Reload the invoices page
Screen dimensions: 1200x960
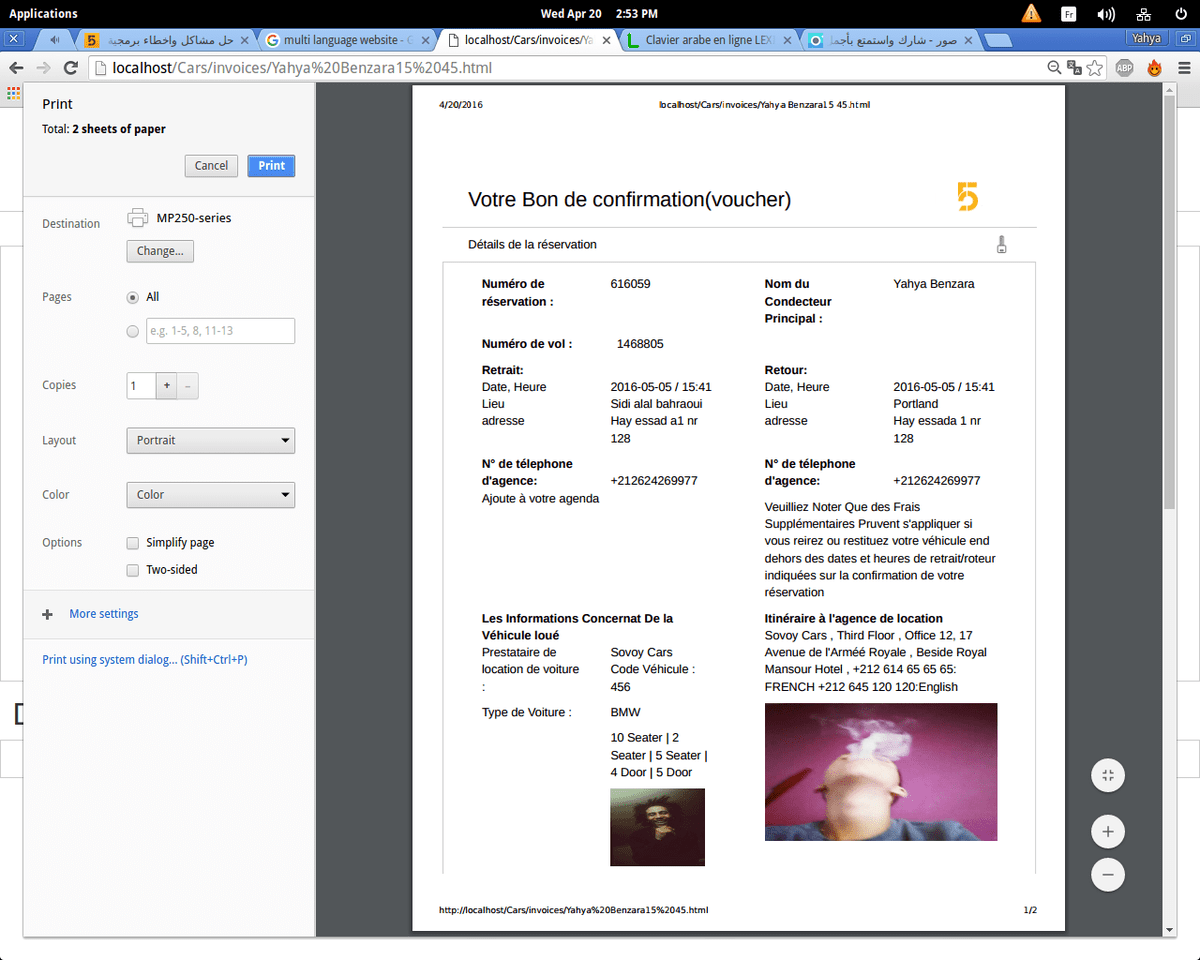coord(70,67)
